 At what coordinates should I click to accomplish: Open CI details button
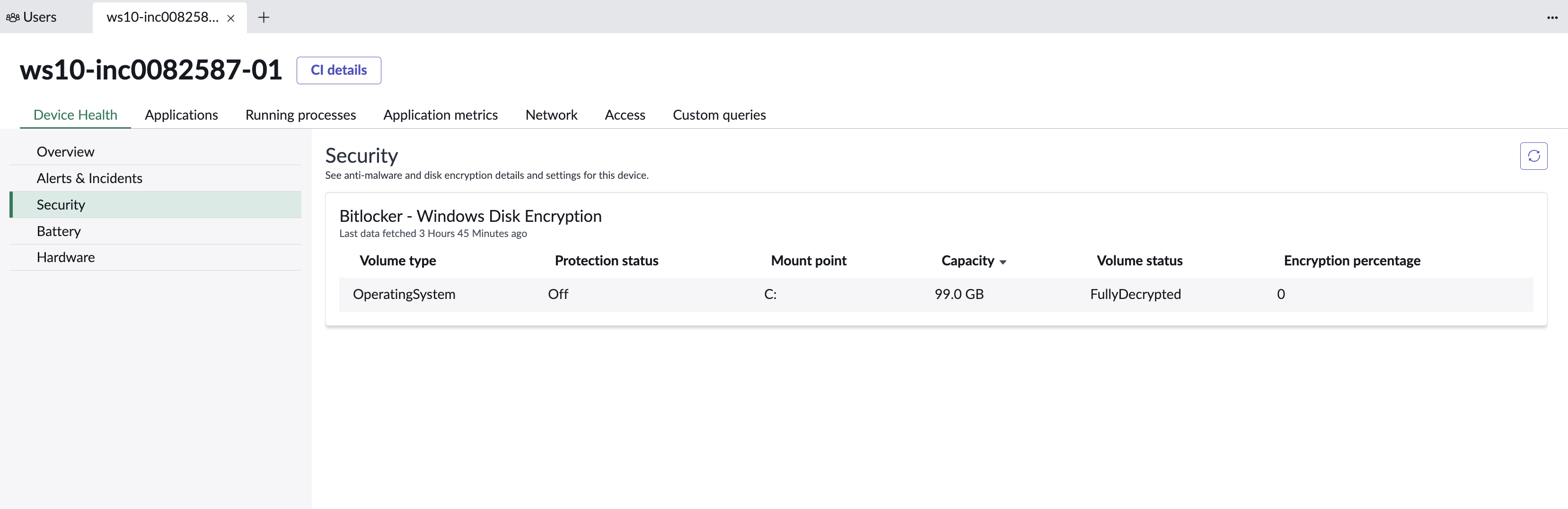point(338,70)
